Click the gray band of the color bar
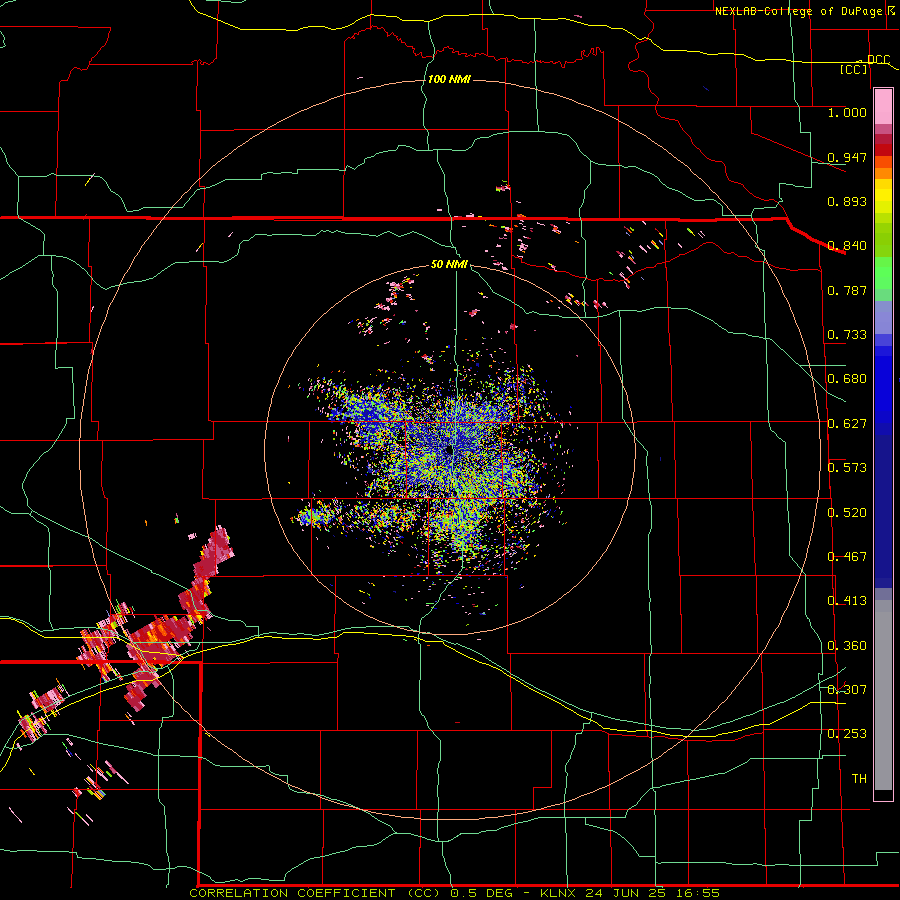This screenshot has height=900, width=900. point(883,695)
